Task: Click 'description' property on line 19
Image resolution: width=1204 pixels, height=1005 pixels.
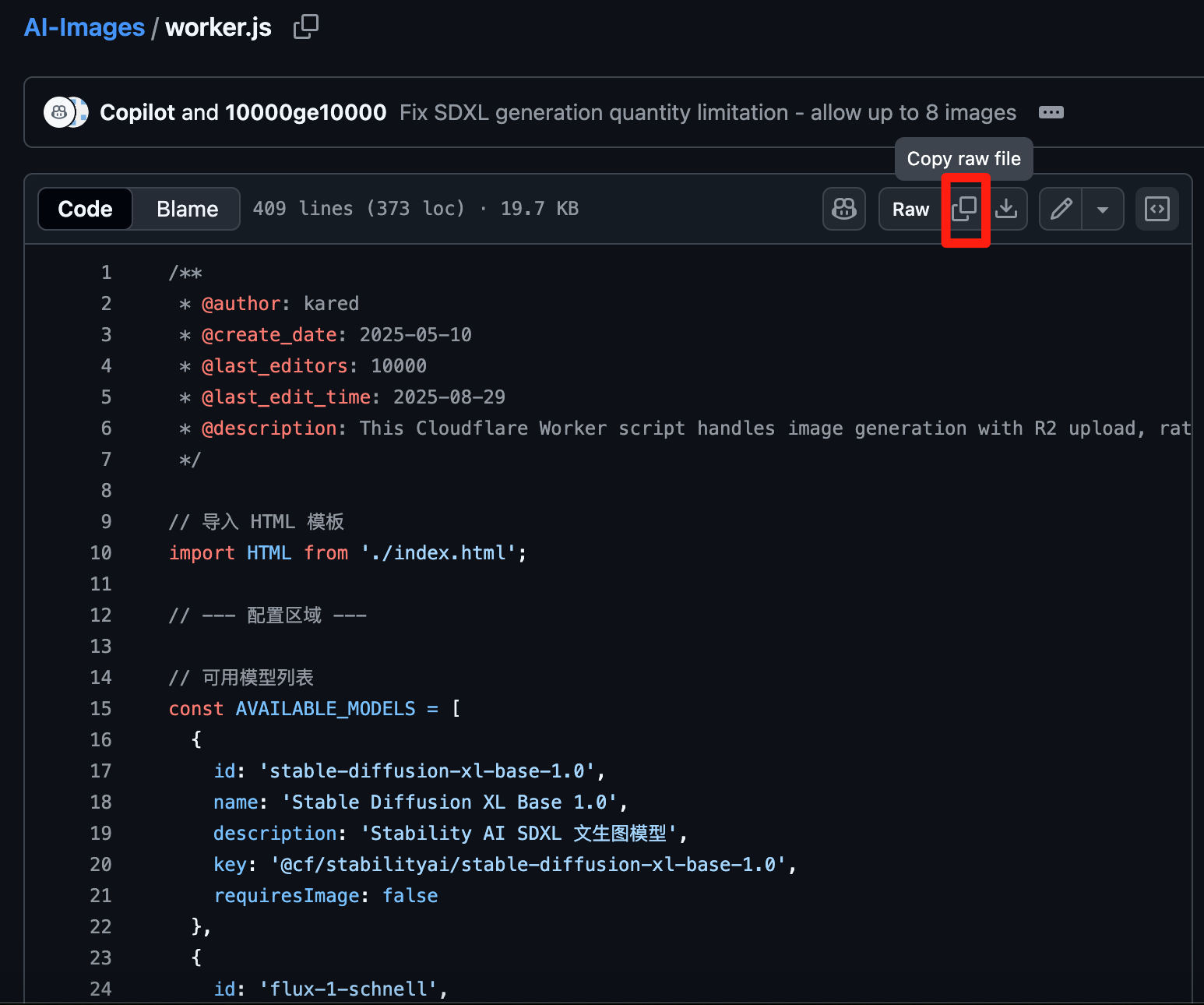Action: pyautogui.click(x=274, y=834)
